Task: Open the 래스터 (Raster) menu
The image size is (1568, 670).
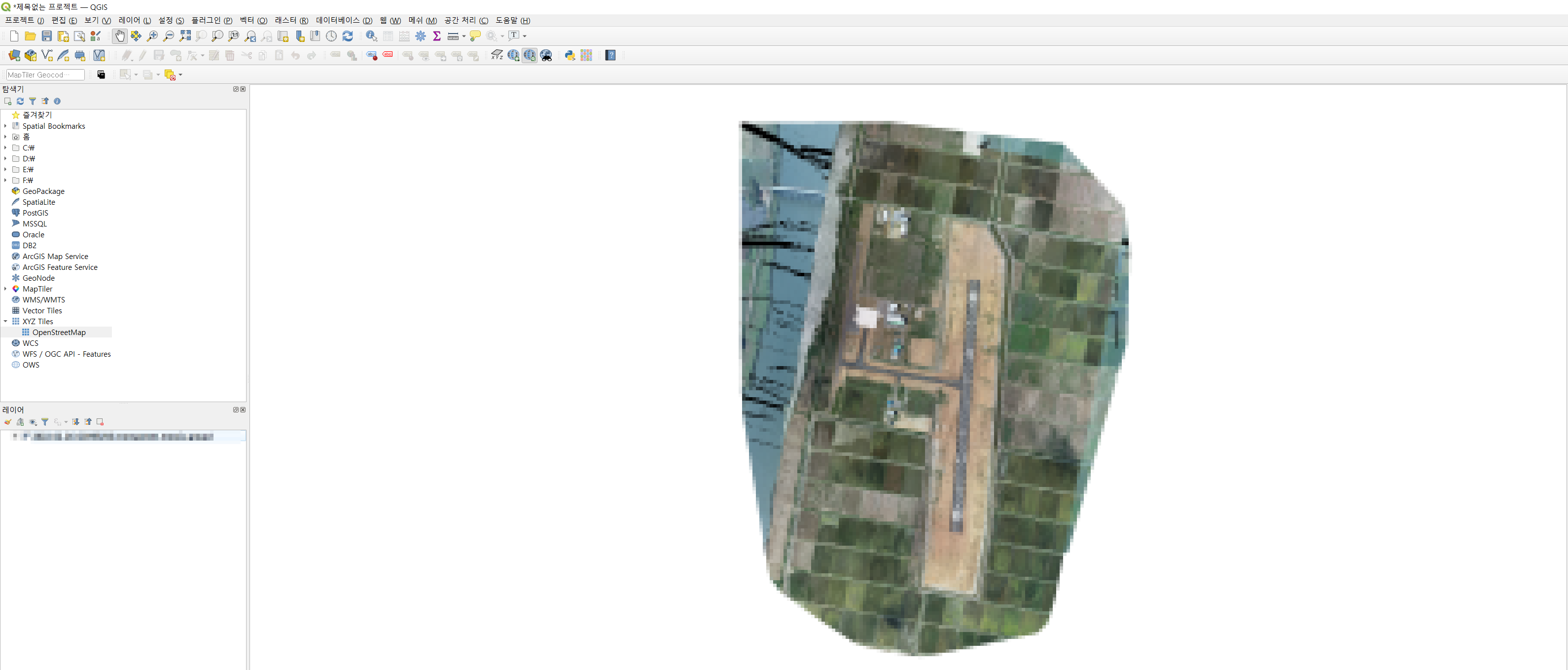Action: (291, 20)
